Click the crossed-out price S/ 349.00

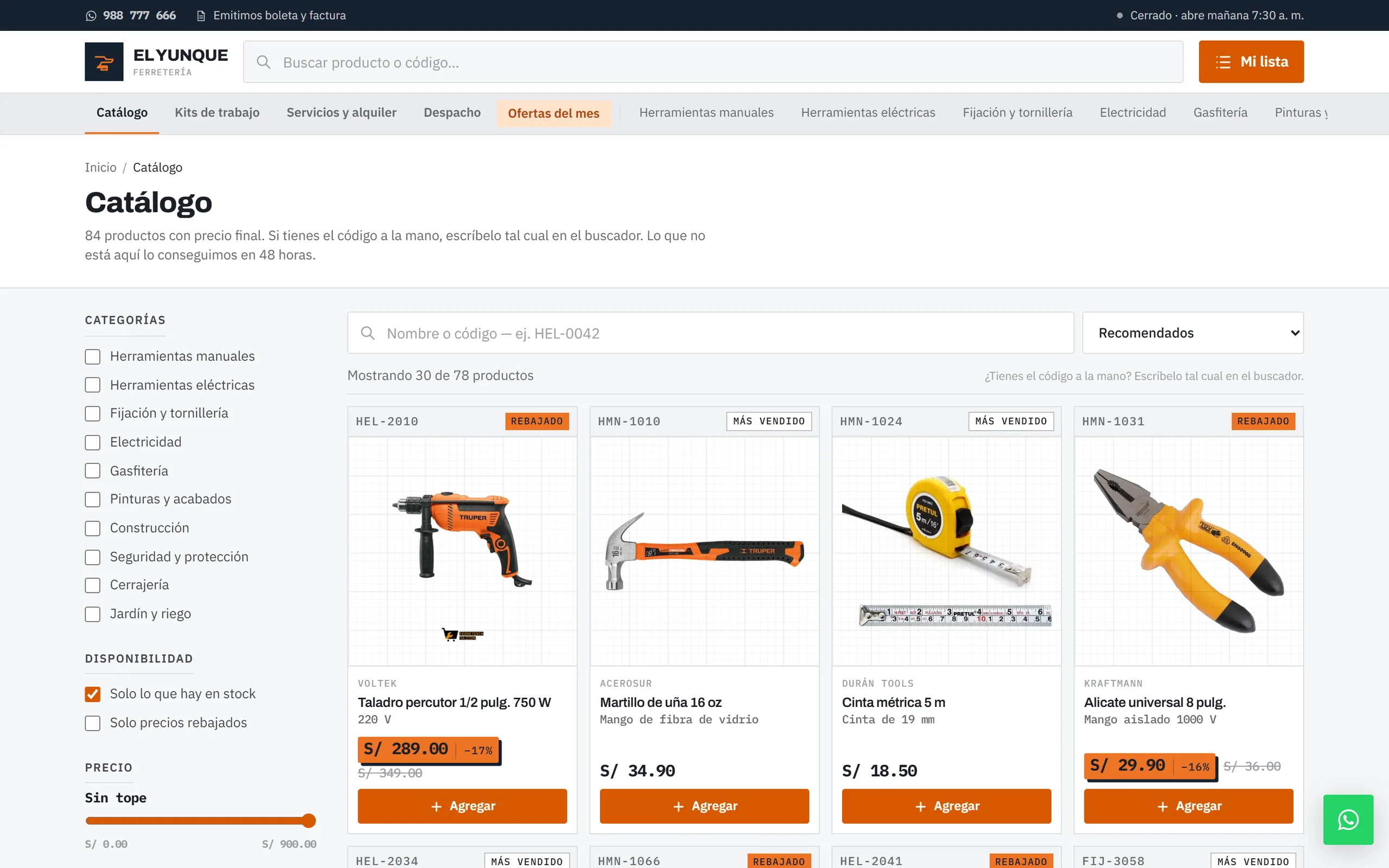390,773
